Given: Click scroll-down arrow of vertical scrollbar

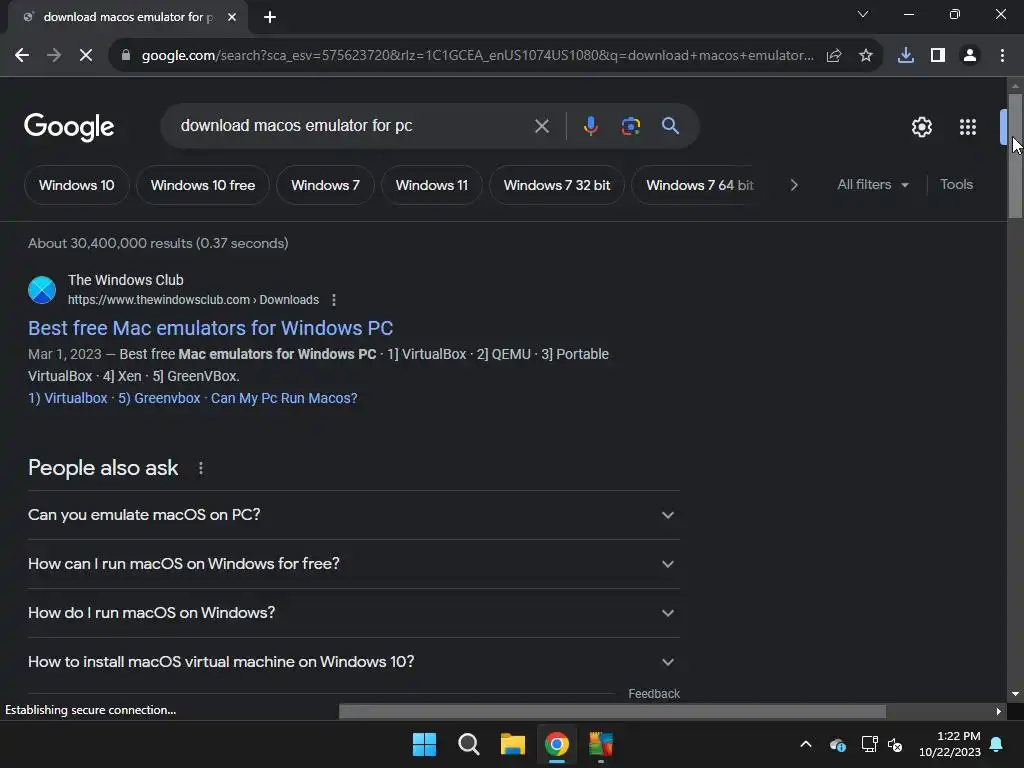Looking at the screenshot, I should pyautogui.click(x=1015, y=694).
